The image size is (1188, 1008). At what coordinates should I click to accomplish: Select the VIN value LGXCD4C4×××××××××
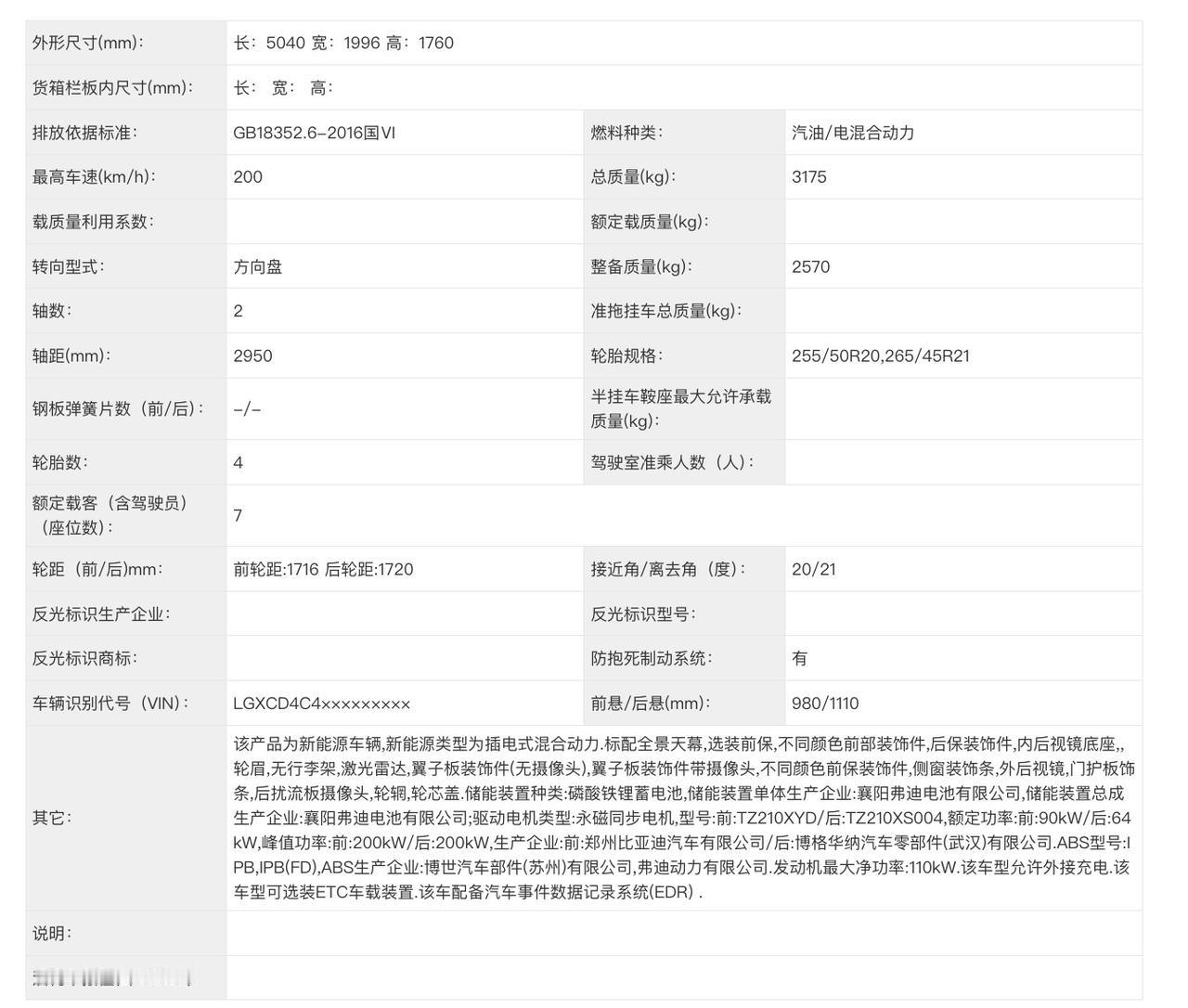click(322, 703)
